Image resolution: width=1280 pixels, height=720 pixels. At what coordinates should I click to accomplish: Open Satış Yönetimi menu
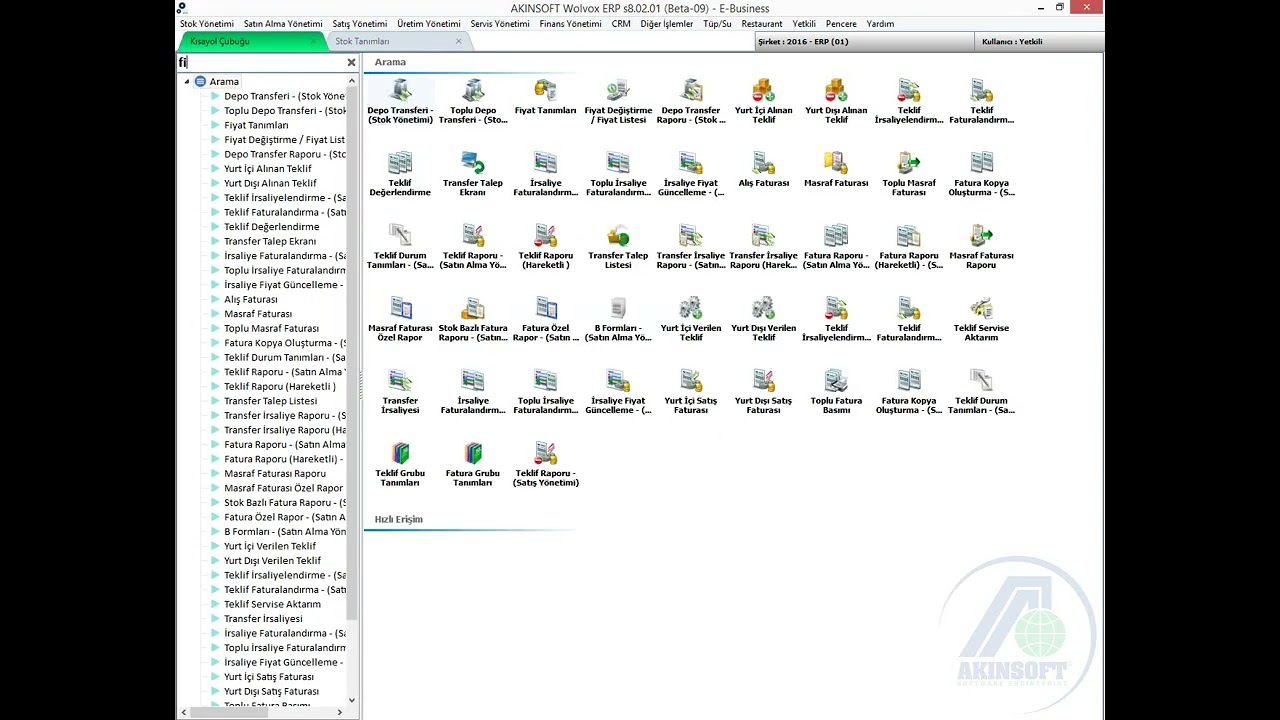[x=359, y=24]
